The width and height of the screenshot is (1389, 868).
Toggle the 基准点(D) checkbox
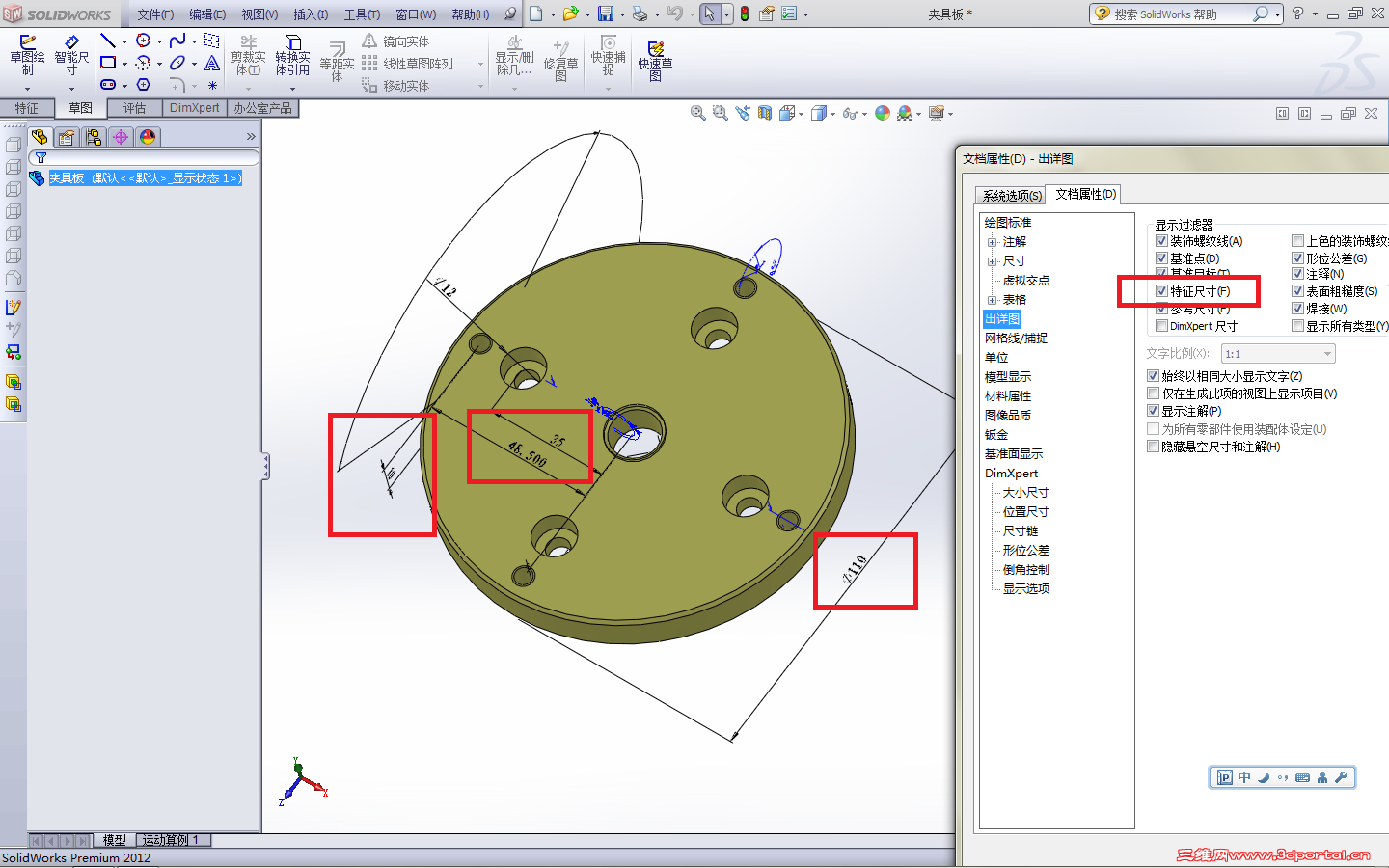coord(1162,258)
